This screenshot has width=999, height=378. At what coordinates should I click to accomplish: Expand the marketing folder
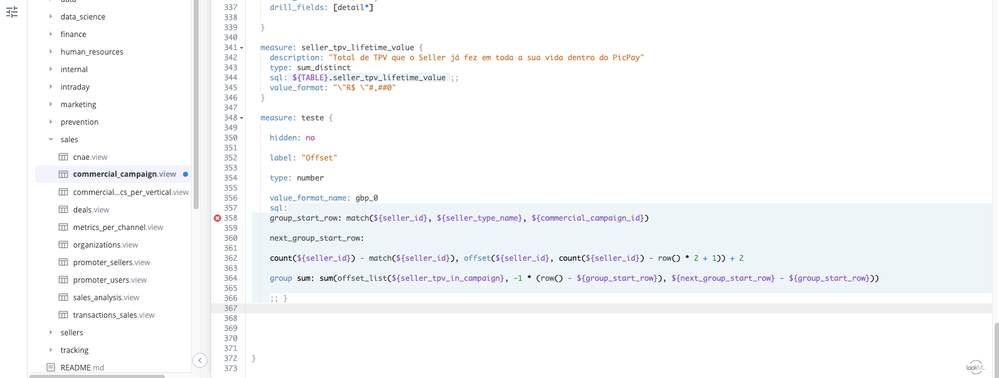pos(50,104)
